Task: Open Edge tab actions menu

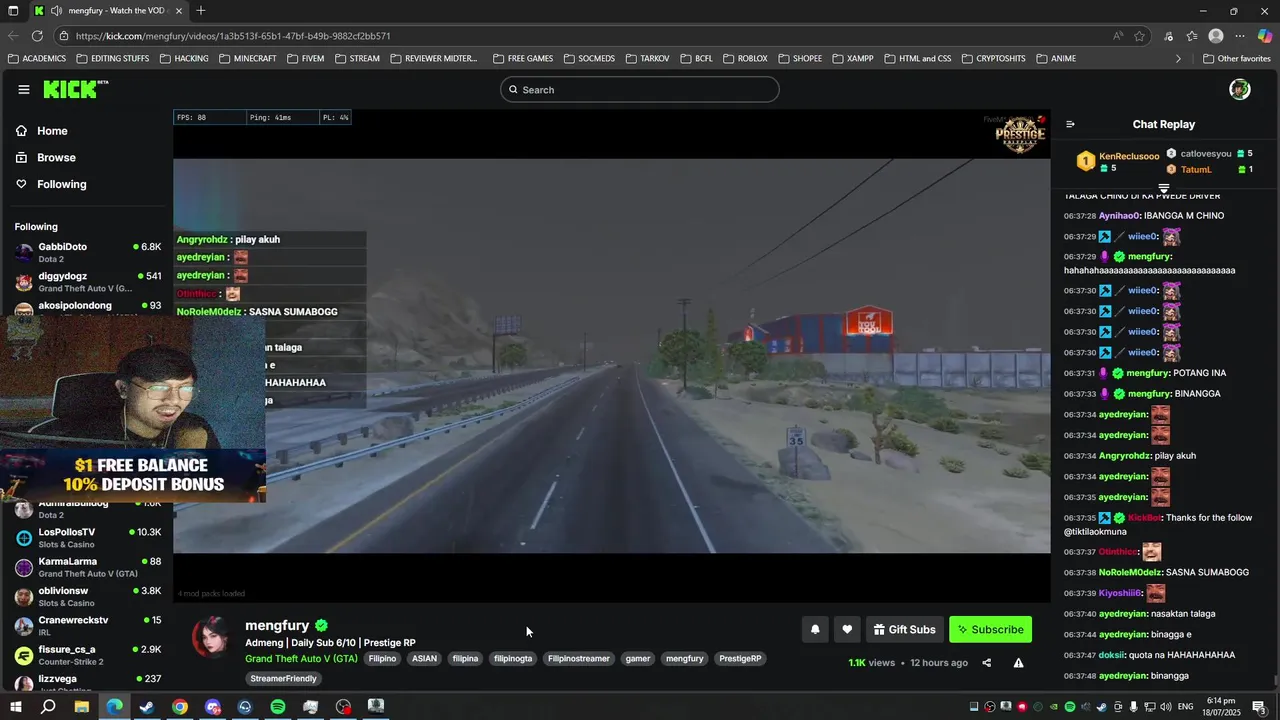Action: click(13, 11)
